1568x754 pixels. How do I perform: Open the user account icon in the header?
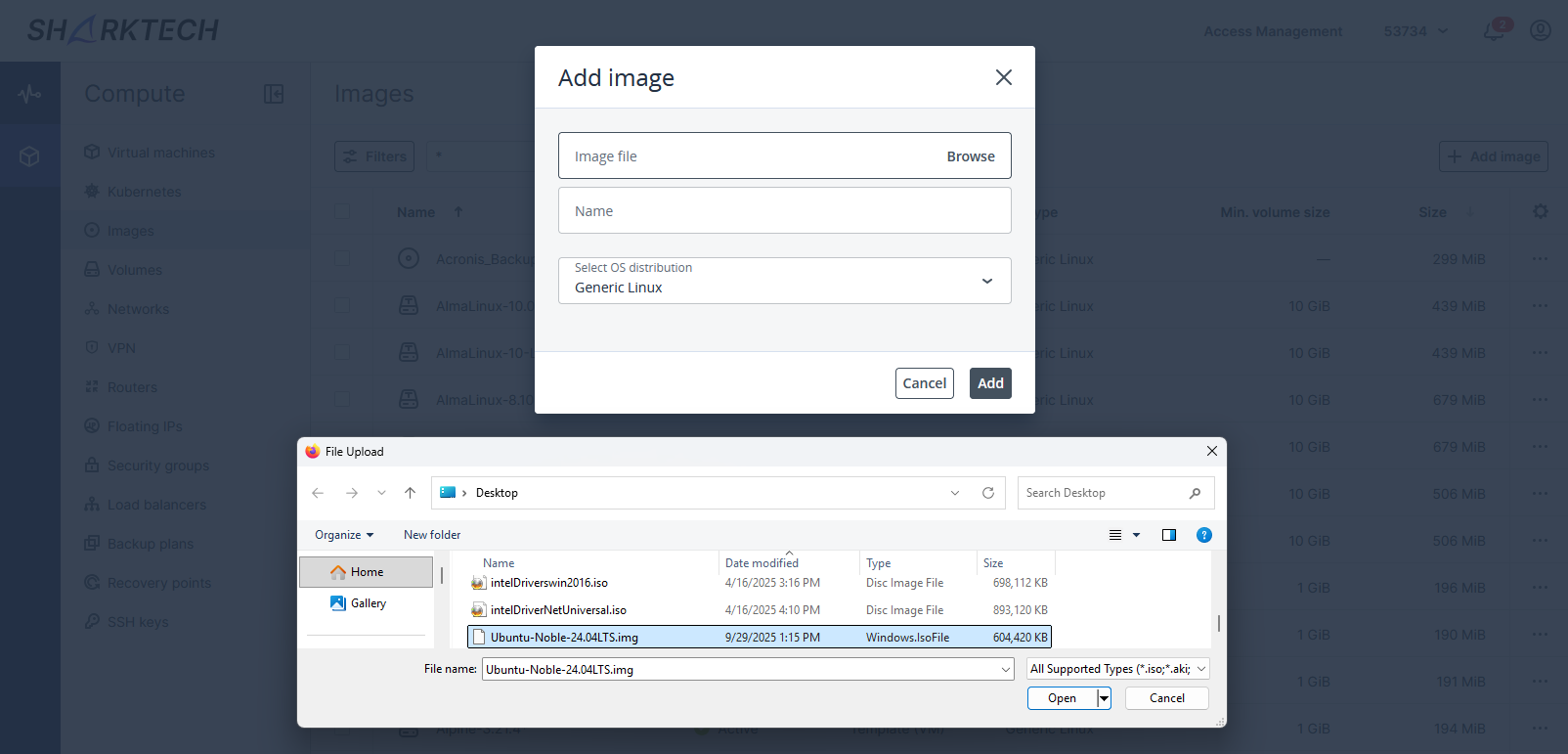pos(1541,31)
